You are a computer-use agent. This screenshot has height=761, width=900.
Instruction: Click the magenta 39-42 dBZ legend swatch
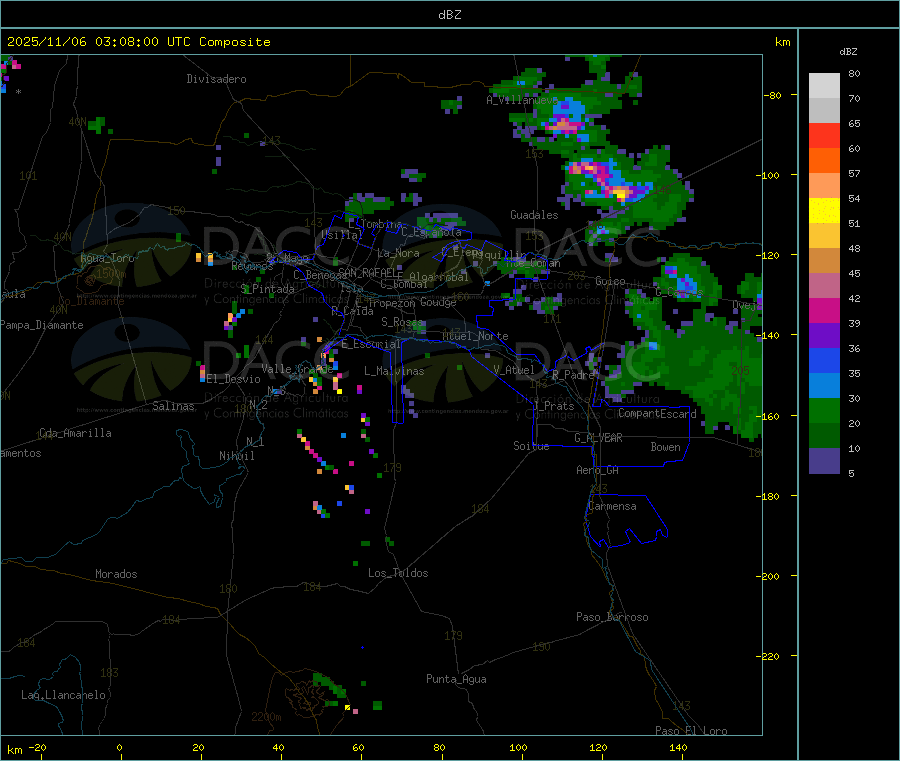tap(824, 310)
